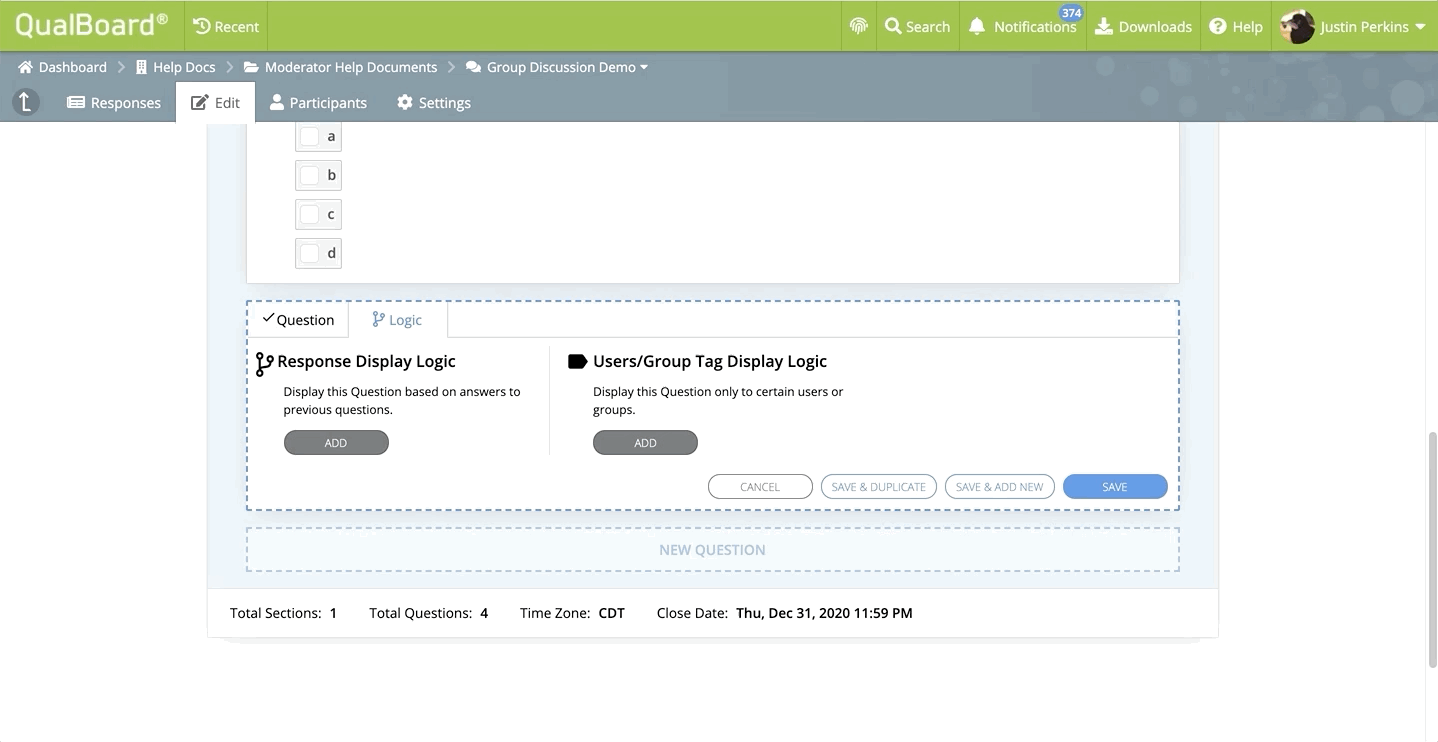Check the box for option b
Viewport: 1438px width, 742px height.
(310, 175)
